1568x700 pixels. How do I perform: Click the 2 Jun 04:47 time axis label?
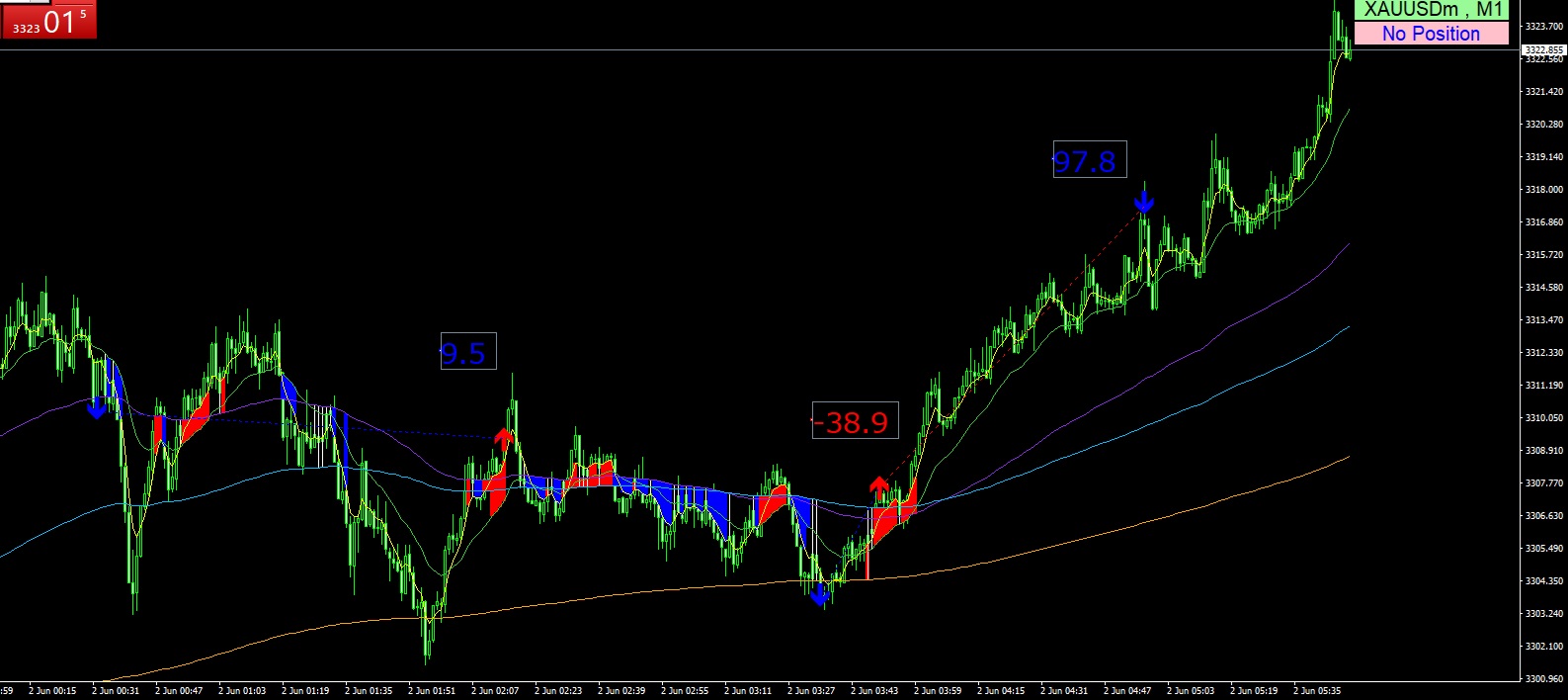click(1127, 691)
